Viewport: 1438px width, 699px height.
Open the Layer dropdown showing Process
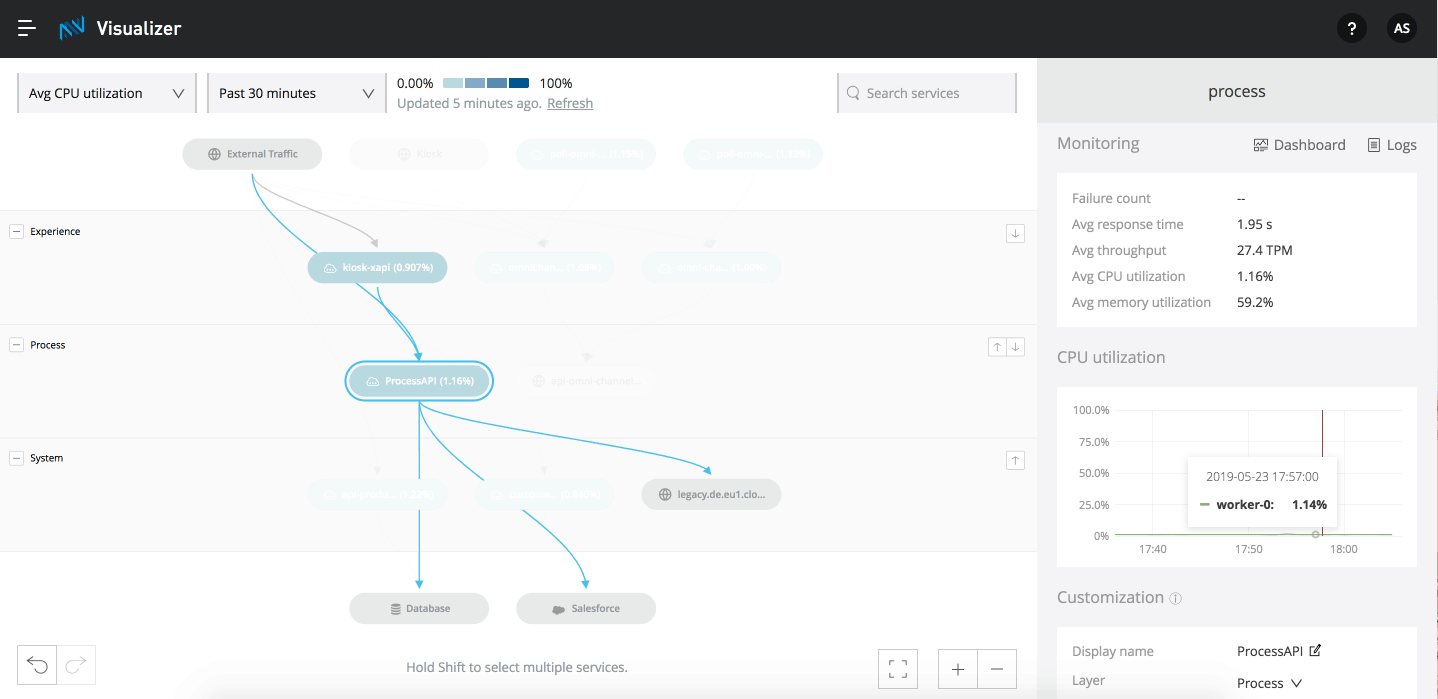coord(1270,682)
